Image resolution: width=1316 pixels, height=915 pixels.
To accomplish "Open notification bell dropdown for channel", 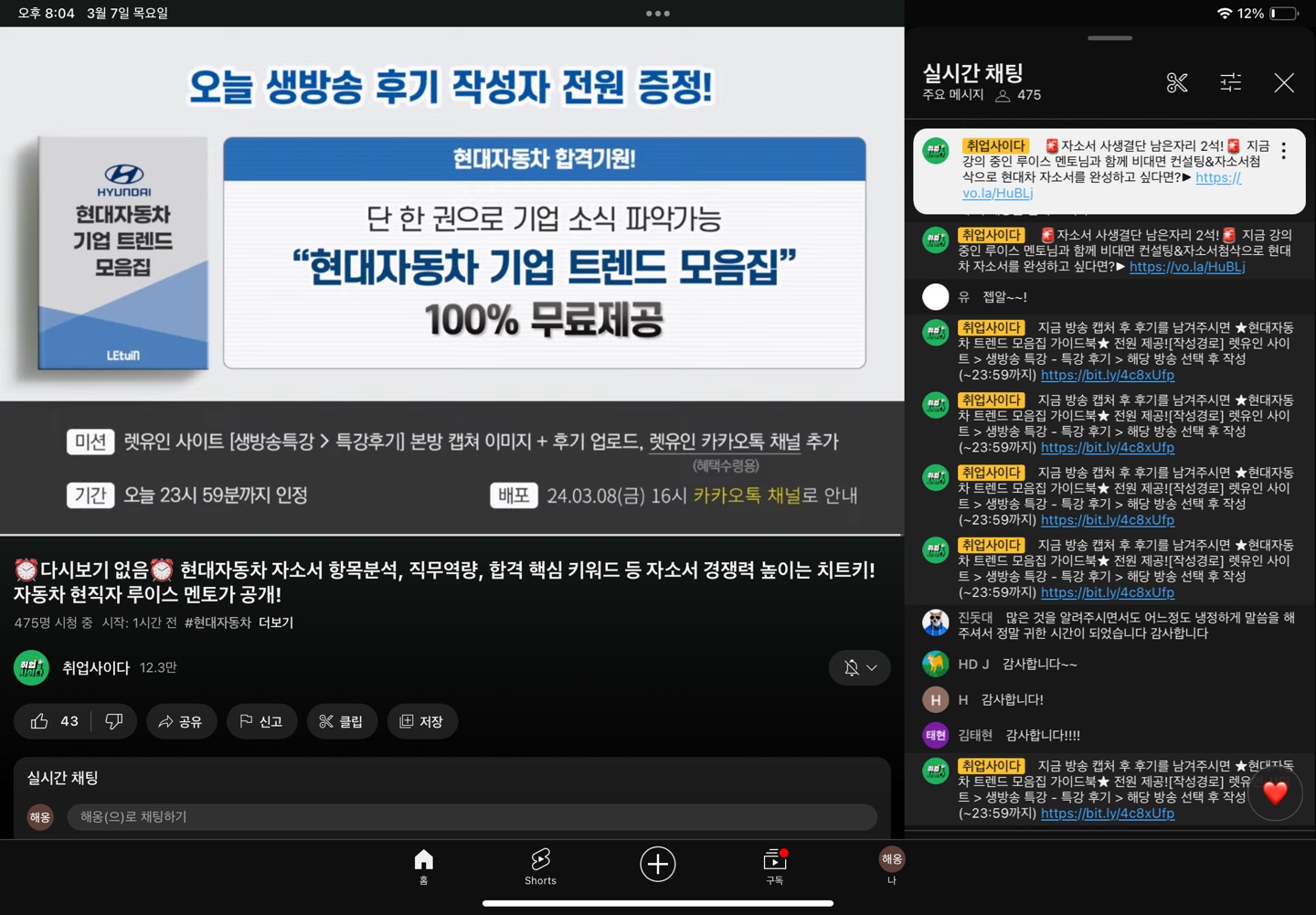I will pyautogui.click(x=859, y=668).
